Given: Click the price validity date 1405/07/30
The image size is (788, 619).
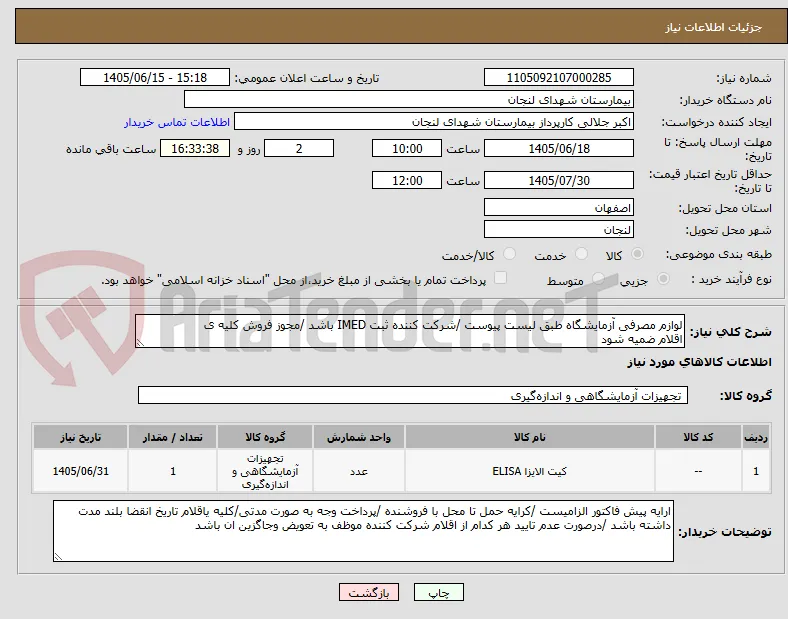Looking at the screenshot, I should [x=559, y=180].
